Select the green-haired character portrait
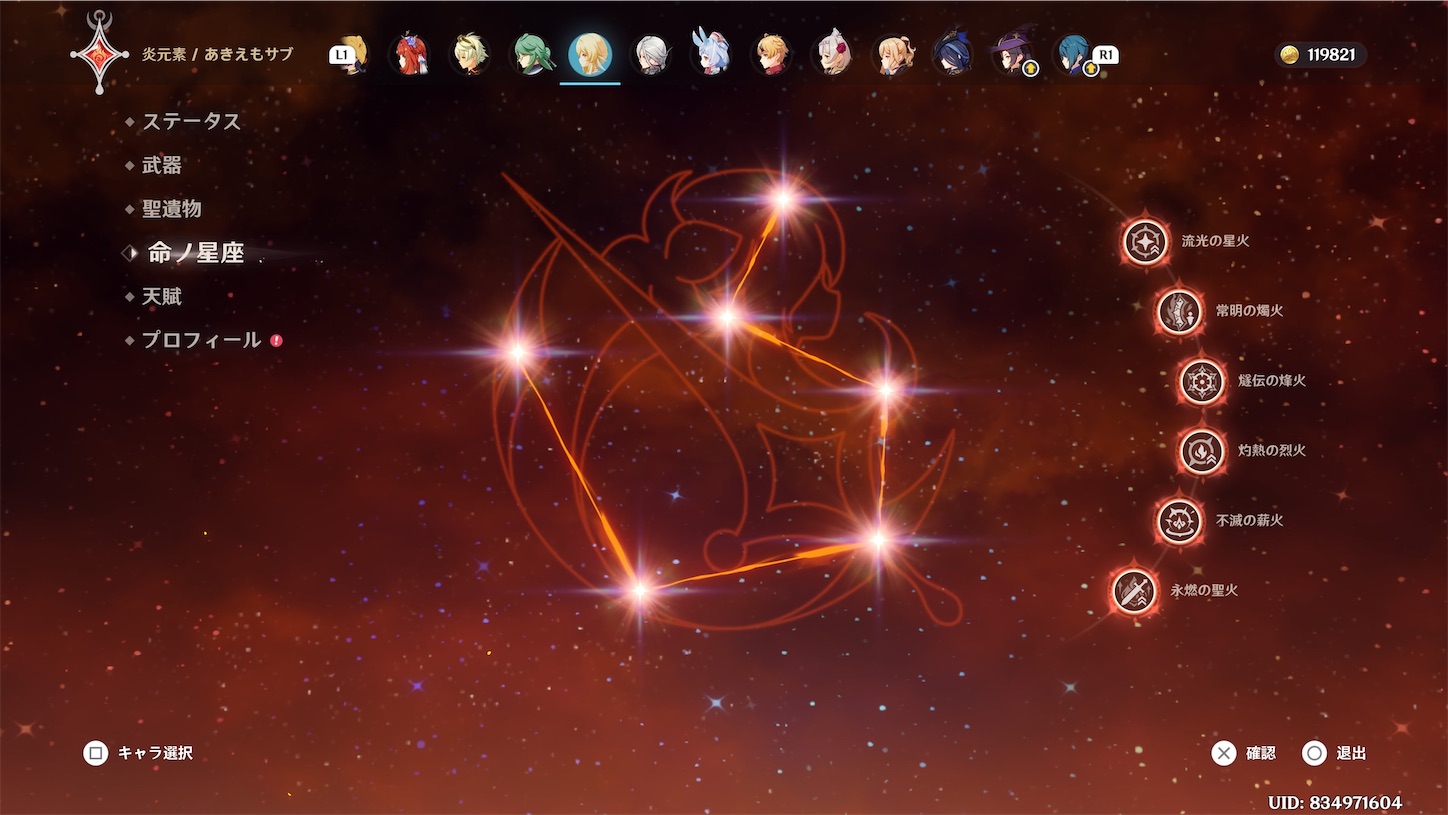Image resolution: width=1448 pixels, height=815 pixels. click(x=533, y=54)
